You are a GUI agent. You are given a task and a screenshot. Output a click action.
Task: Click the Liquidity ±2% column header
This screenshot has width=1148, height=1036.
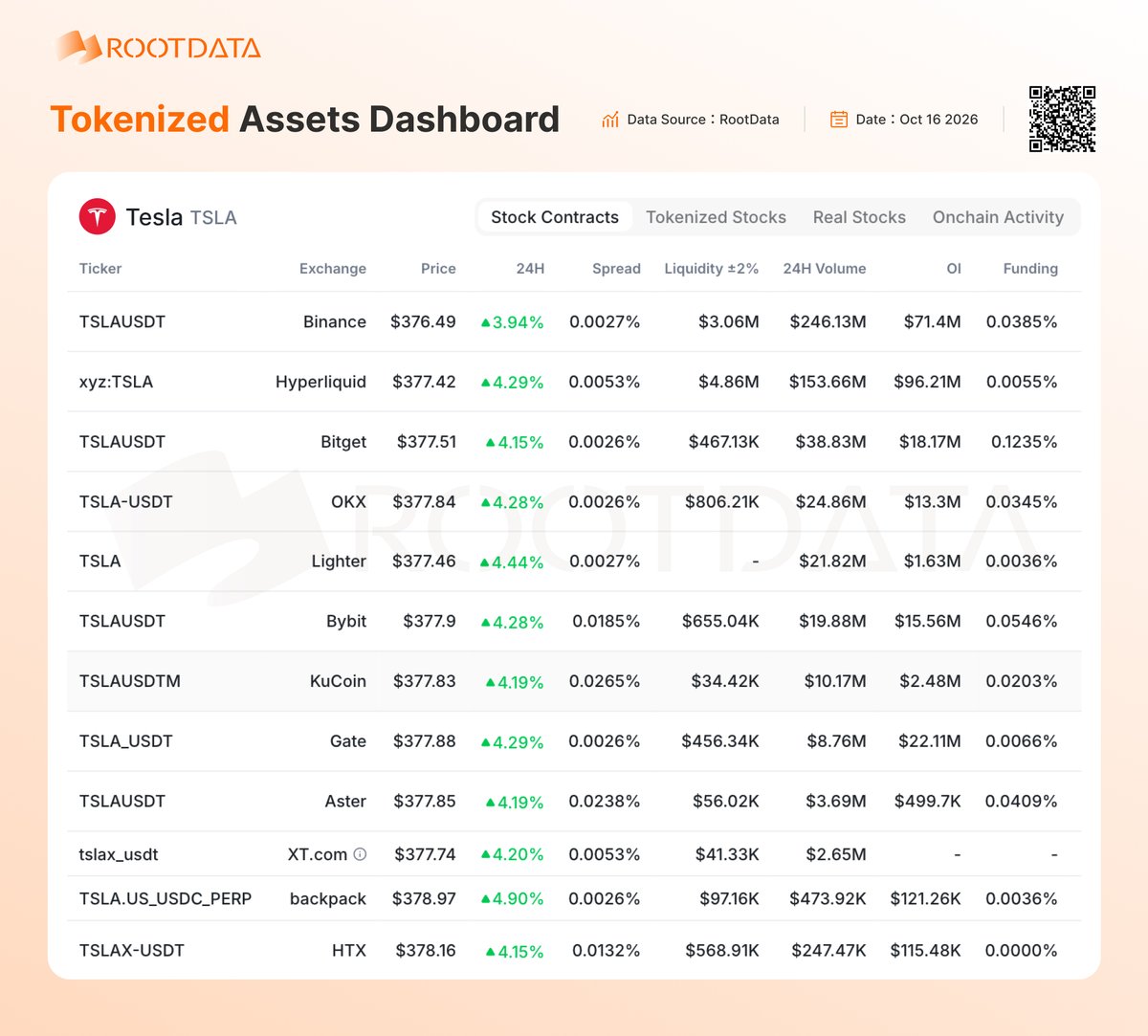tap(712, 269)
